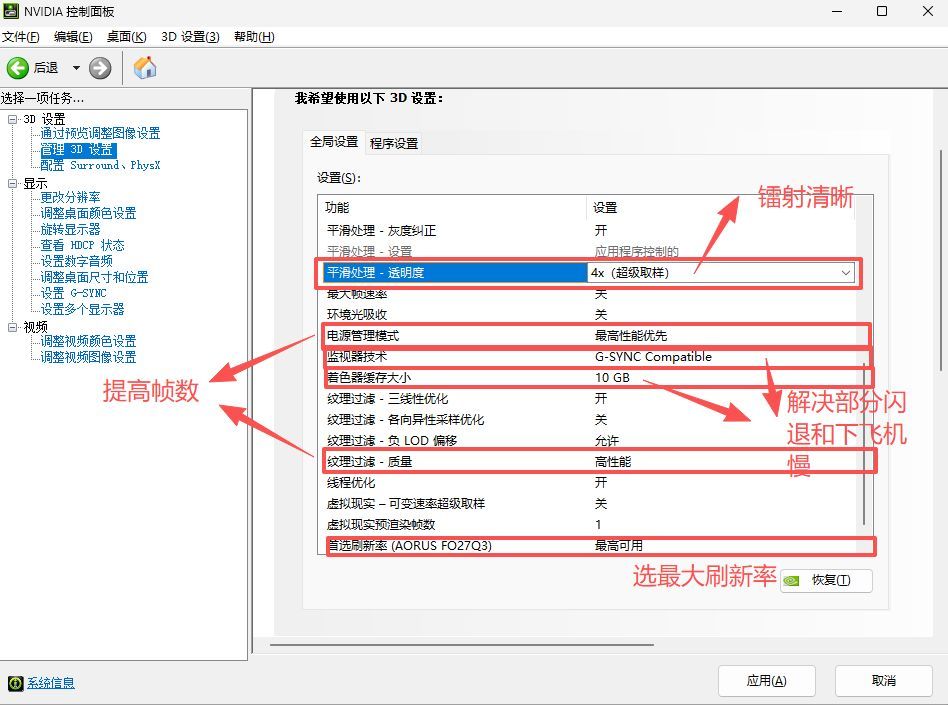This screenshot has height=705, width=948.
Task: Select the 着色器缓存大小 row
Action: (x=591, y=378)
